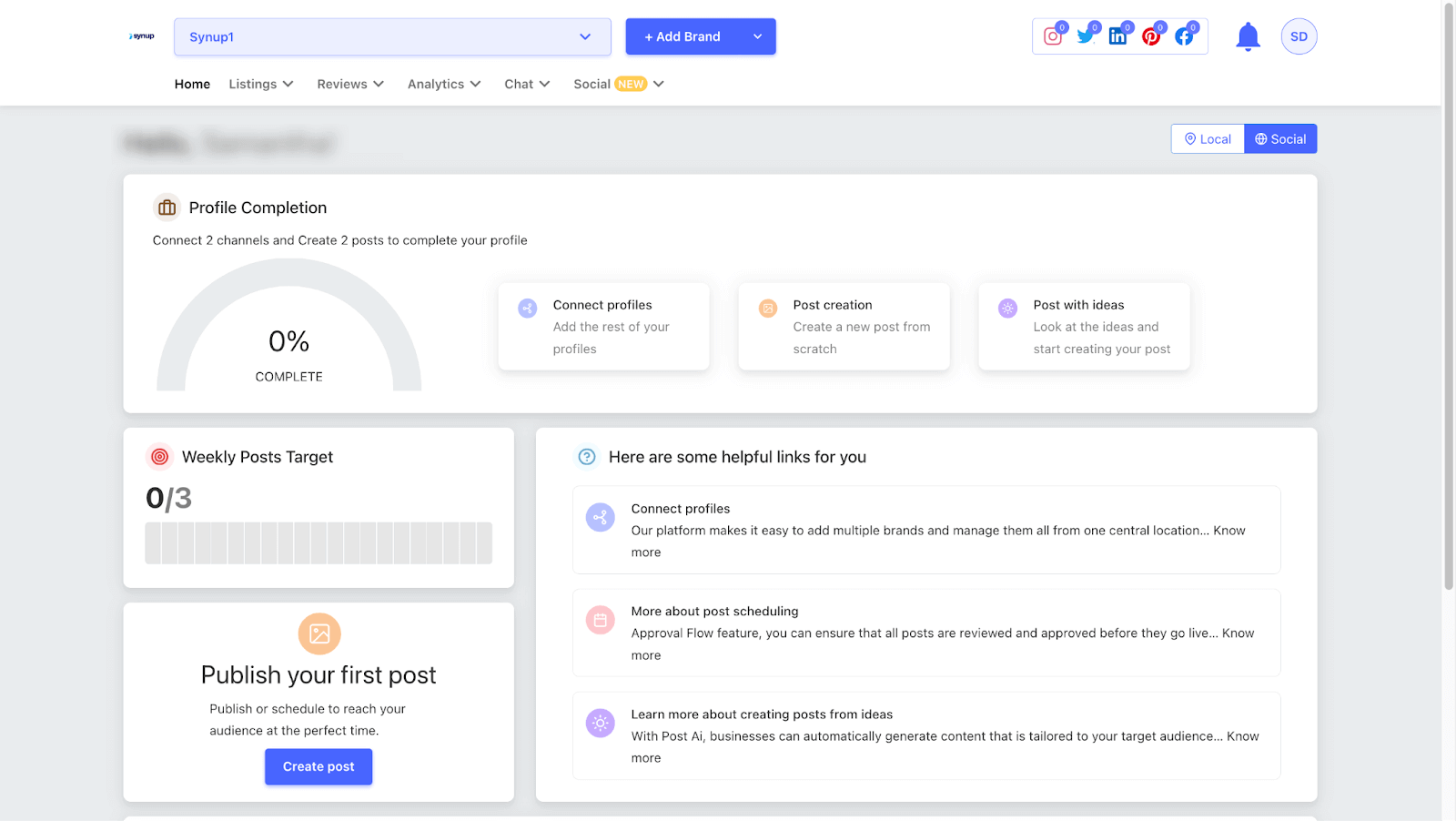Click the 0/3 weekly posts count

[168, 498]
